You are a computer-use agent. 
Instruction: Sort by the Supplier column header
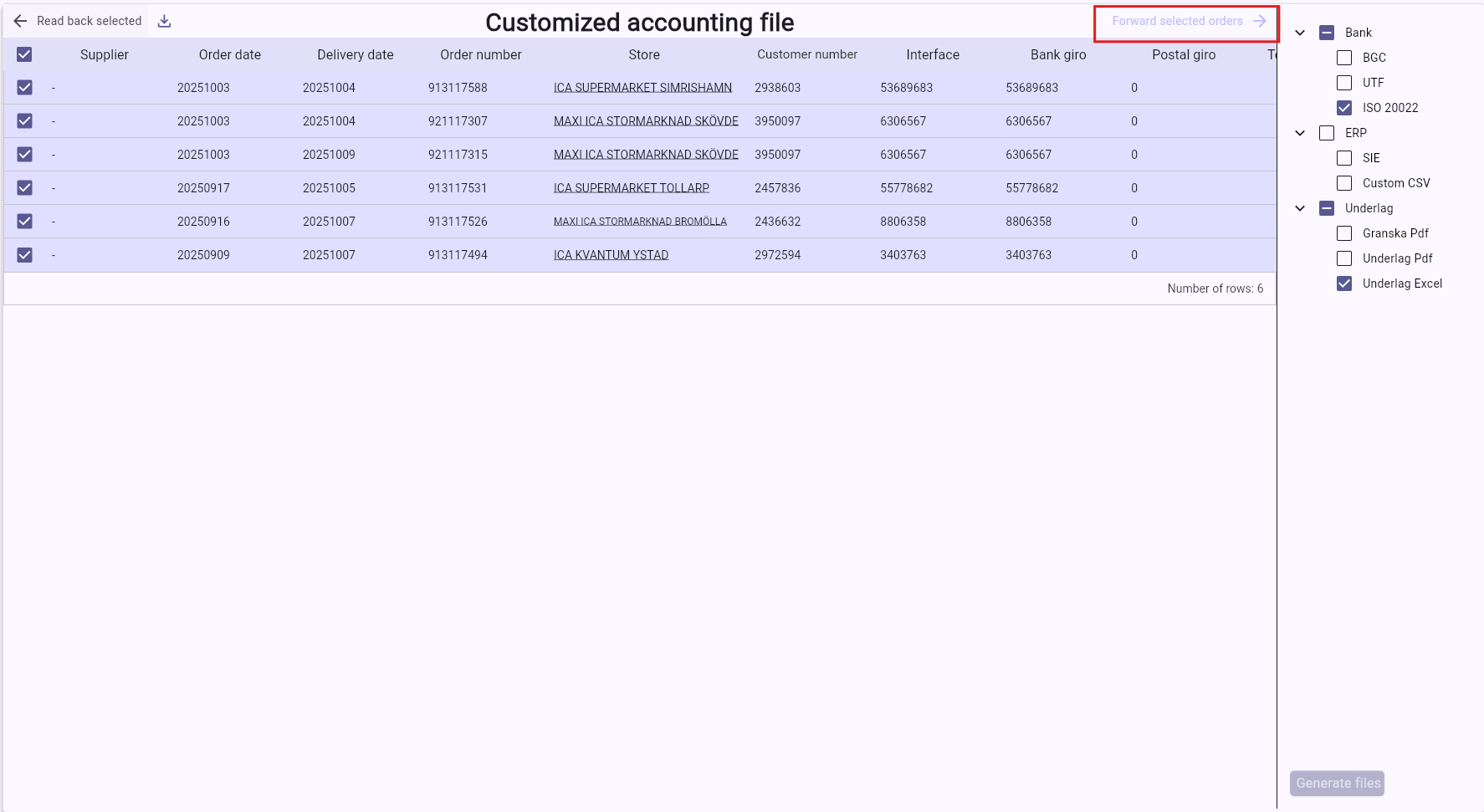click(105, 54)
